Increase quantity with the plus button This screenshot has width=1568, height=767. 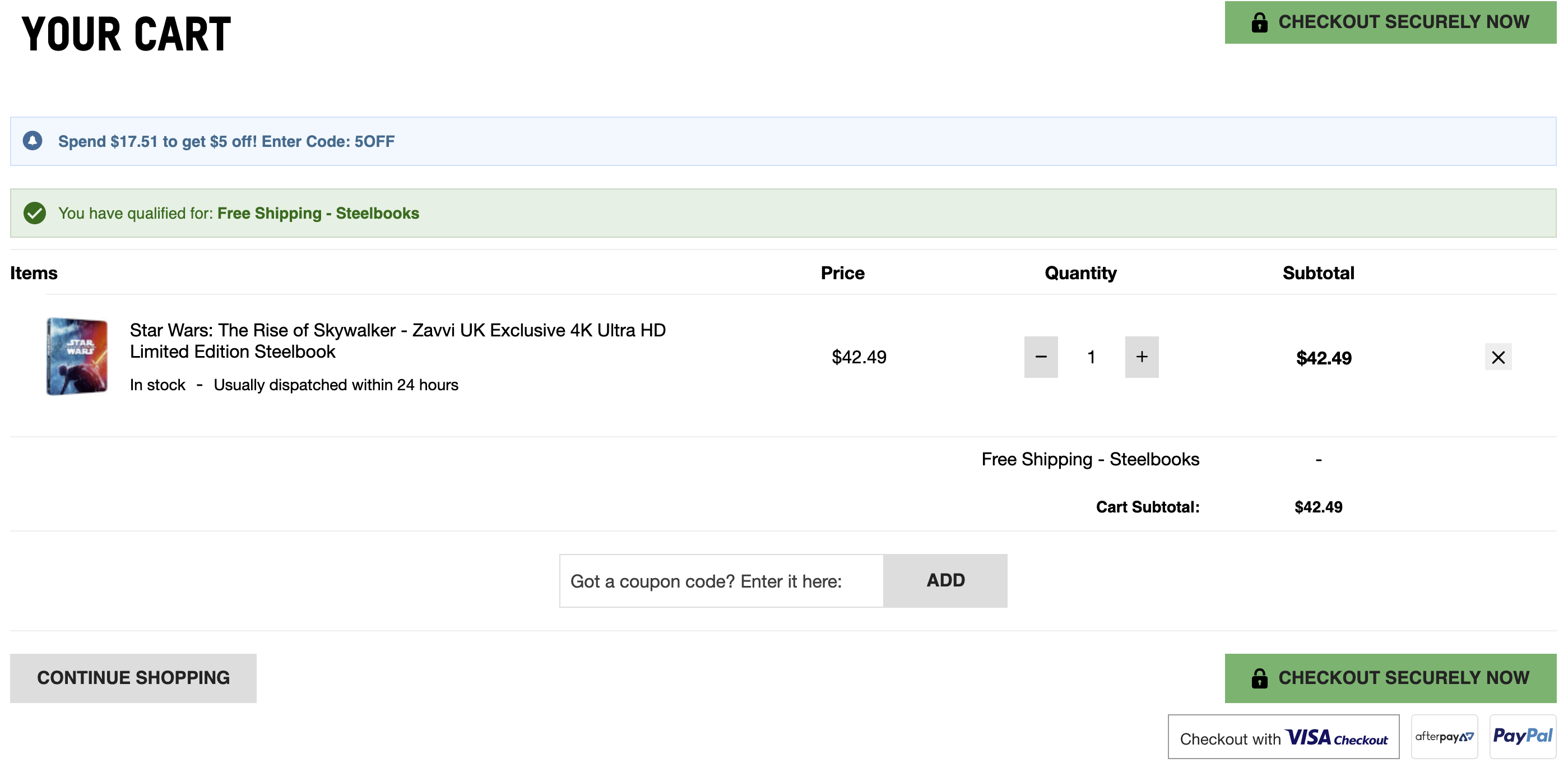coord(1142,357)
